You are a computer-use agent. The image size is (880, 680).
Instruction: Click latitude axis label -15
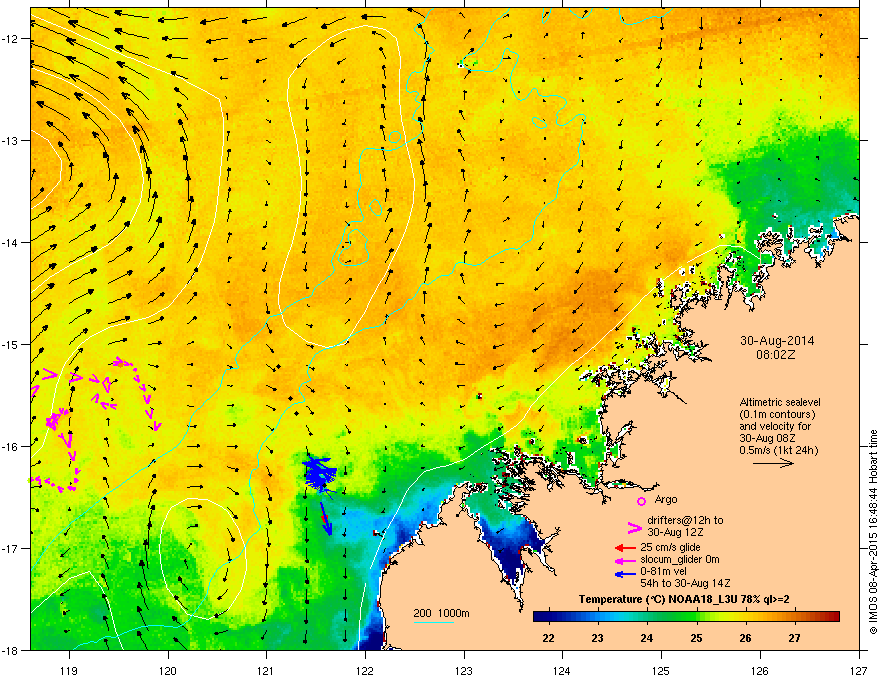point(10,344)
